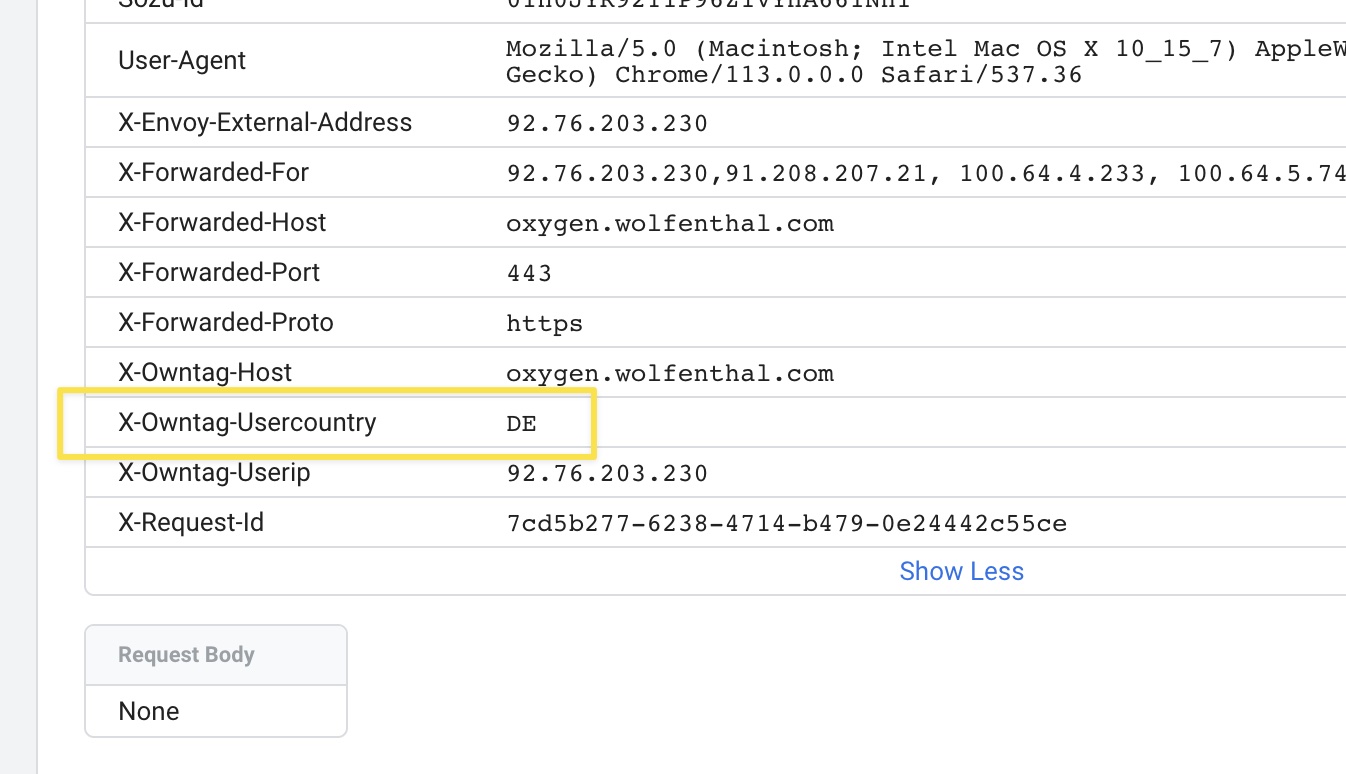1346x774 pixels.
Task: Click the X-Forwarded-Host label
Action: click(x=222, y=222)
